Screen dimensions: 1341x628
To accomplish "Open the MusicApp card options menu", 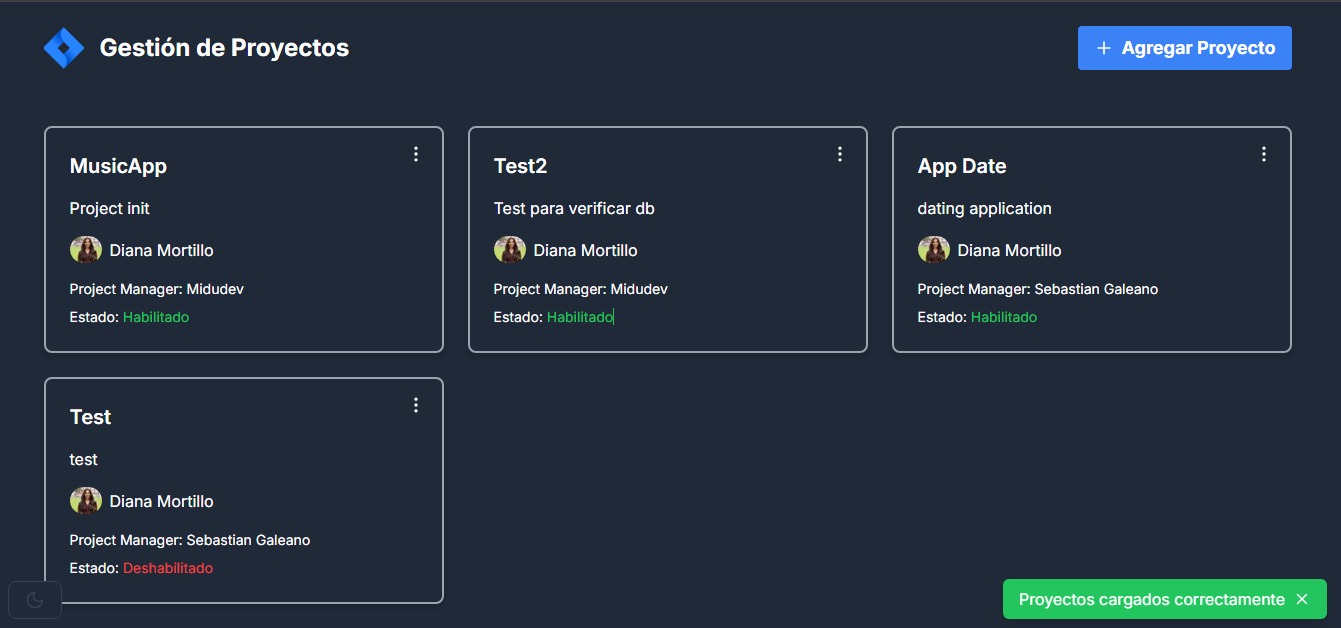I will tap(416, 154).
